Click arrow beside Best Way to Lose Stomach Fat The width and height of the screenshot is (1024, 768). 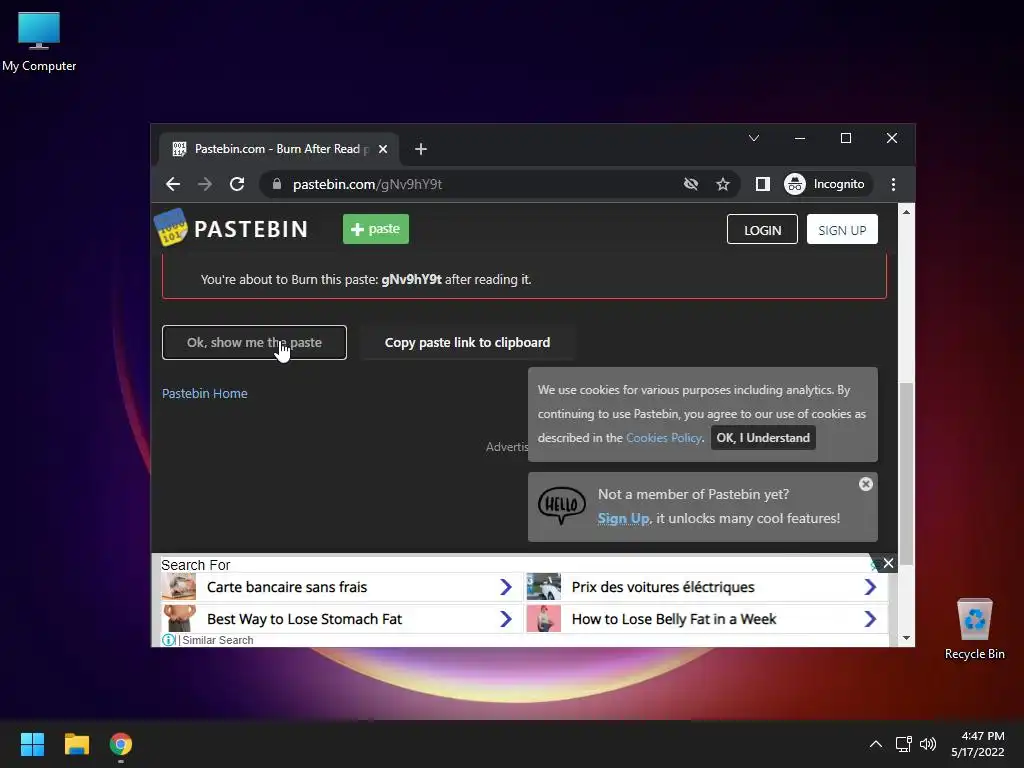pyautogui.click(x=505, y=619)
